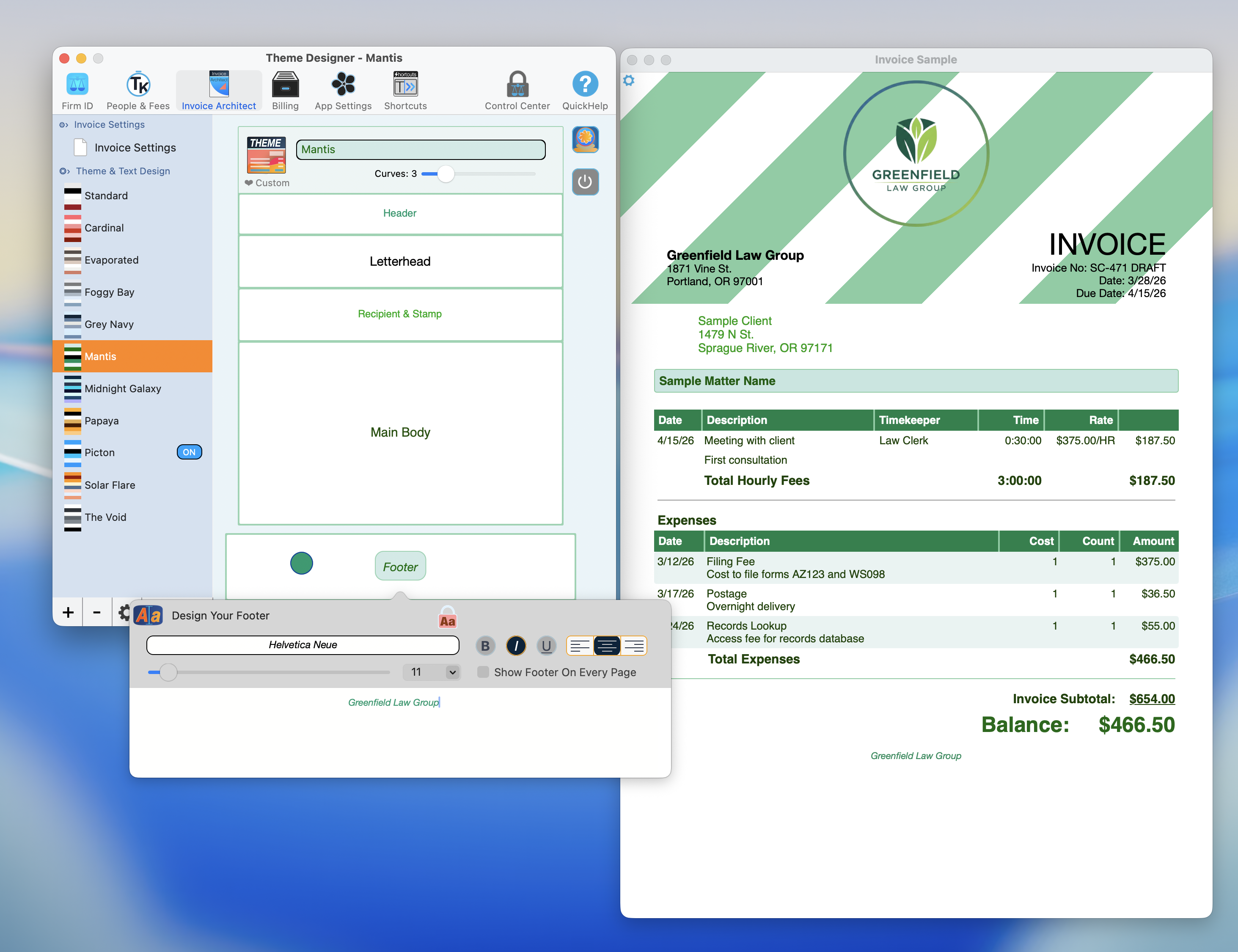1238x952 pixels.
Task: Select the Midnight Galaxy theme
Action: click(123, 388)
